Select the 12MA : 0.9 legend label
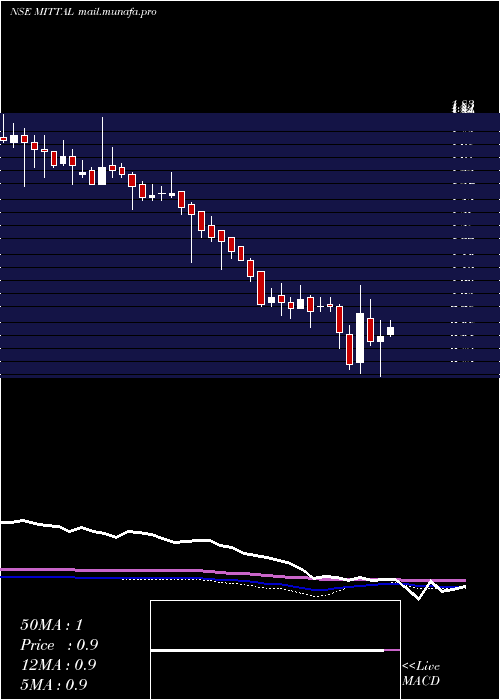The width and height of the screenshot is (500, 700). (58, 665)
